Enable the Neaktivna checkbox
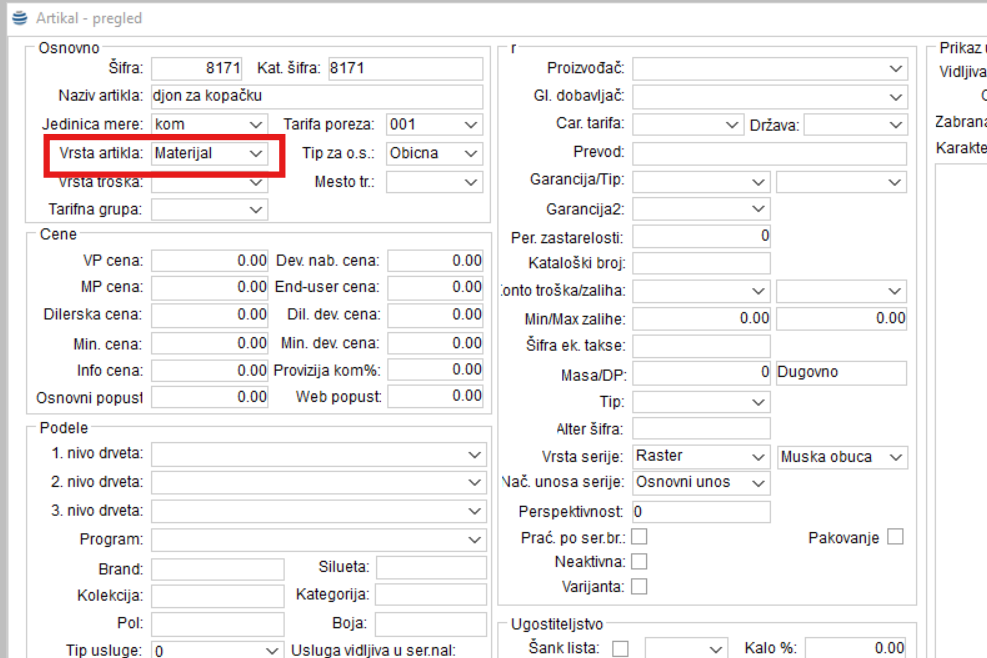Screen dimensions: 987x658 pyautogui.click(x=639, y=562)
